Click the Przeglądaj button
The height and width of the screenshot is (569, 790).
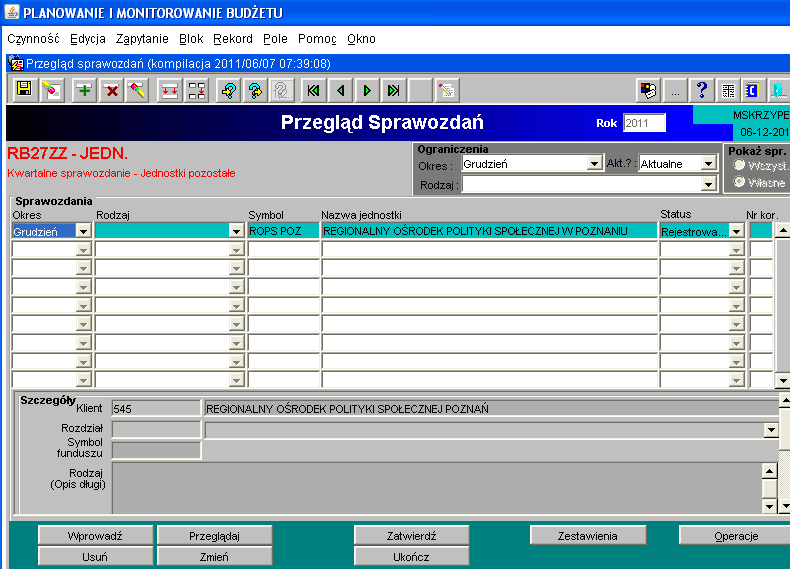tap(214, 536)
